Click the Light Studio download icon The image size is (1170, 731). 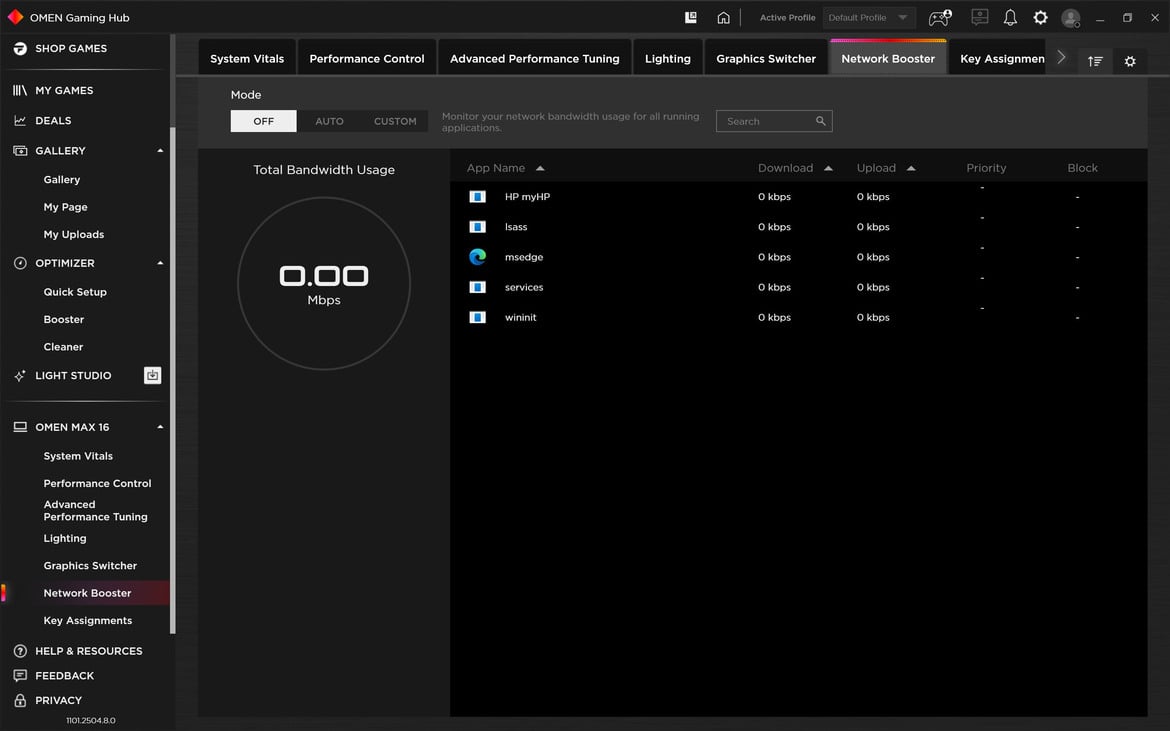tap(152, 375)
